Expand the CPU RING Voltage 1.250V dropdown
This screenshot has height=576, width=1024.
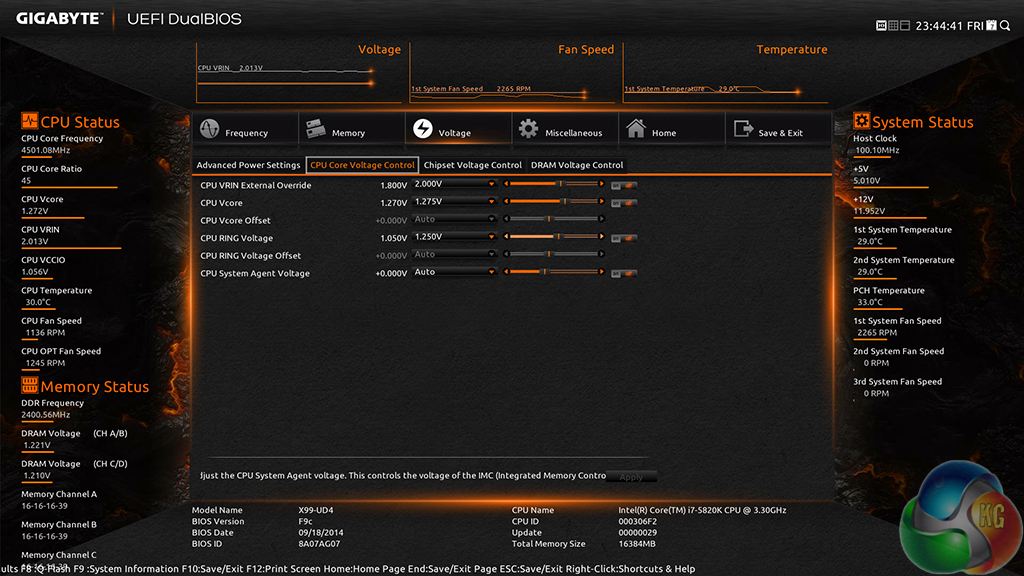455,238
